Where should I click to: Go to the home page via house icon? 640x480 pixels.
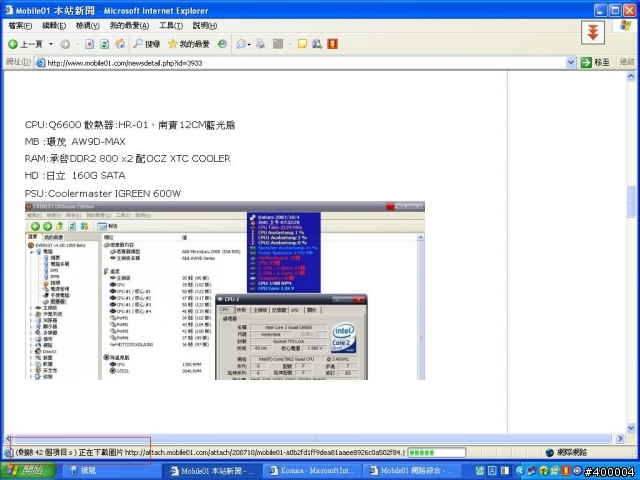120,44
